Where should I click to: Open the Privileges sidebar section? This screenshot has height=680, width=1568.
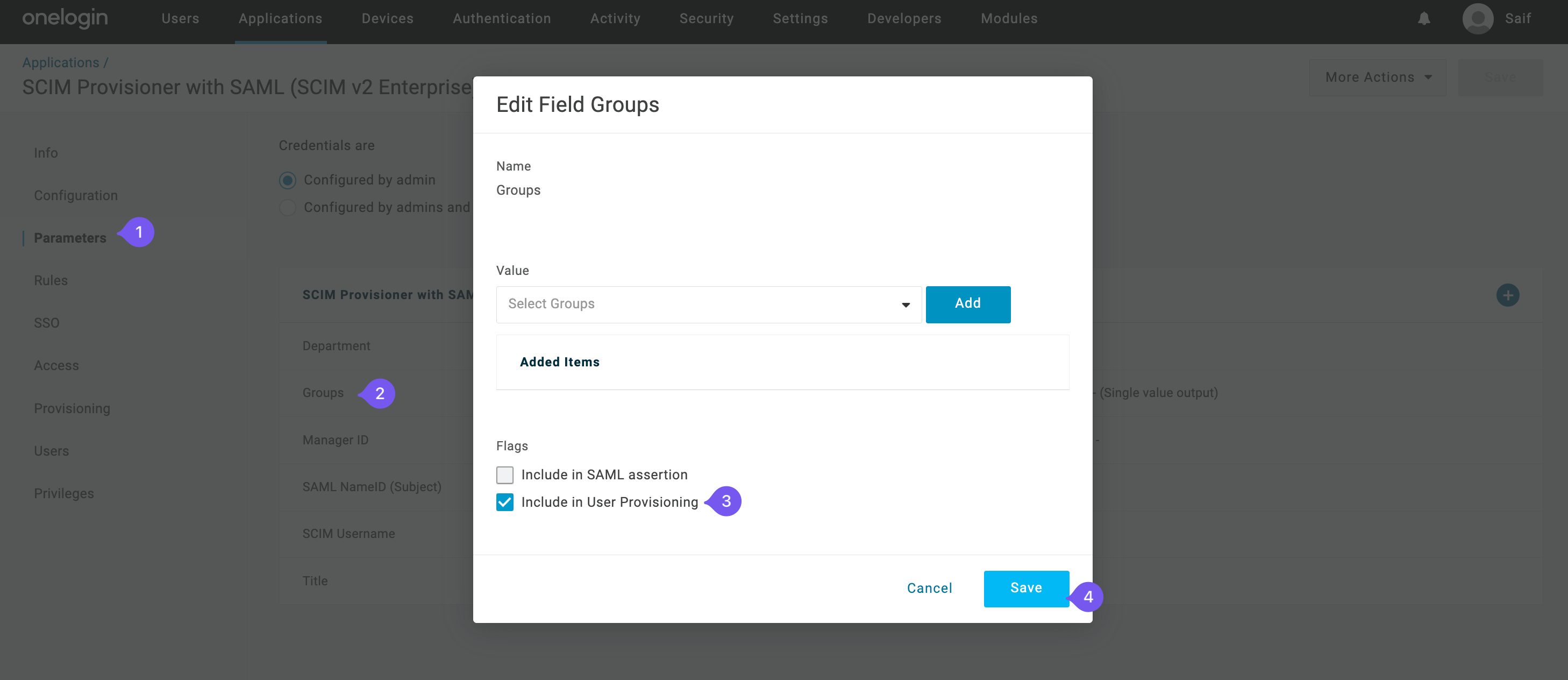click(63, 493)
